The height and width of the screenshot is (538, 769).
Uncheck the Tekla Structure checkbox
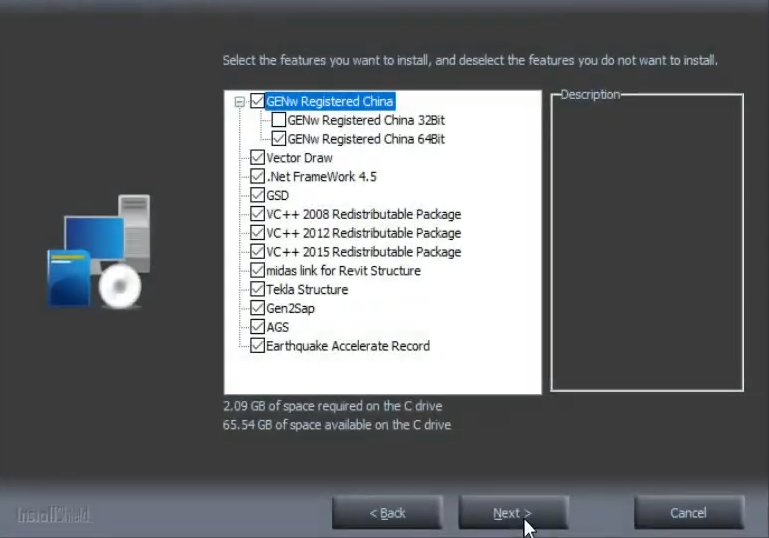(257, 289)
